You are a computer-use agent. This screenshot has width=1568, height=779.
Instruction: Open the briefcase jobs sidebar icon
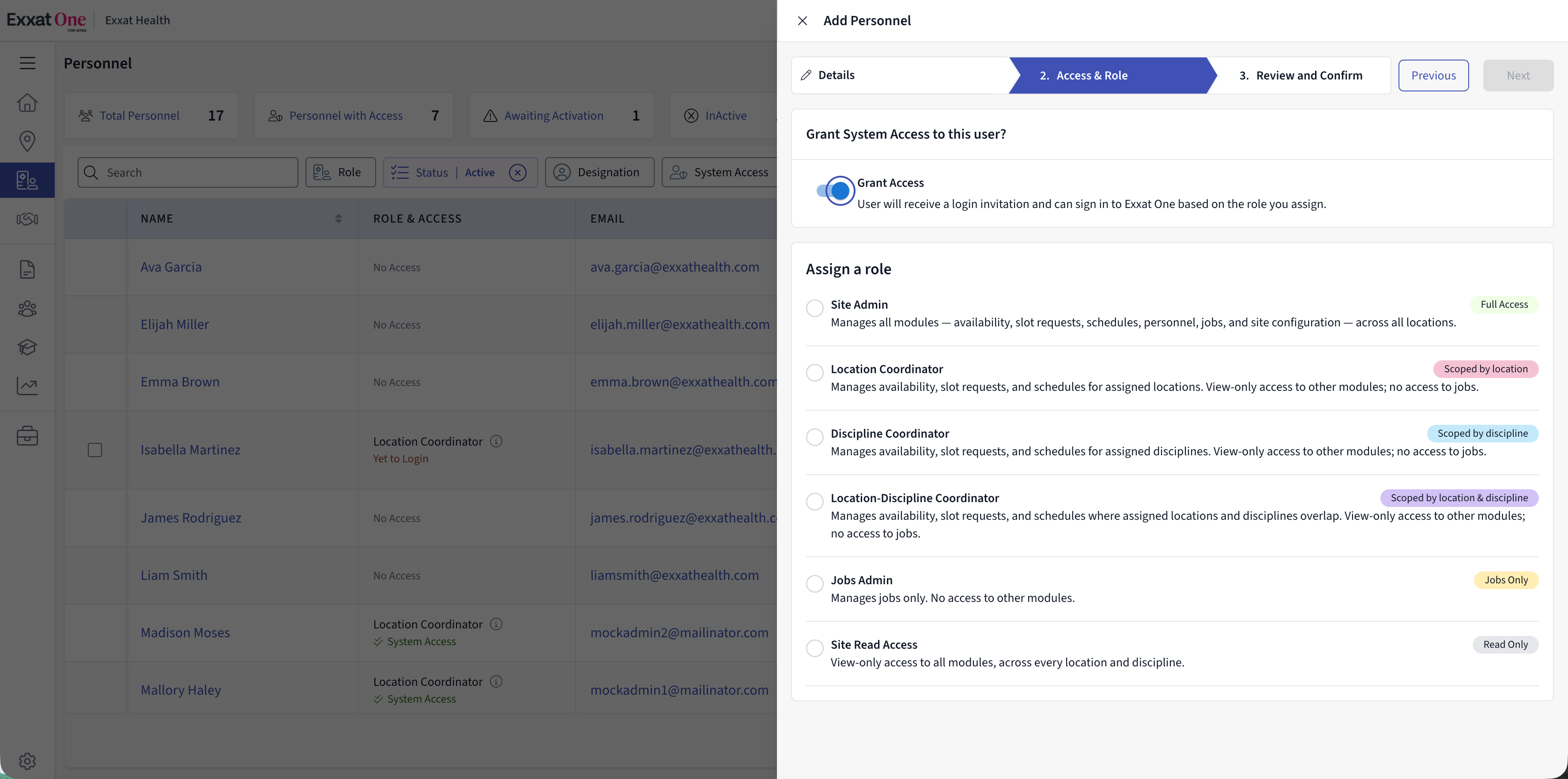coord(27,435)
